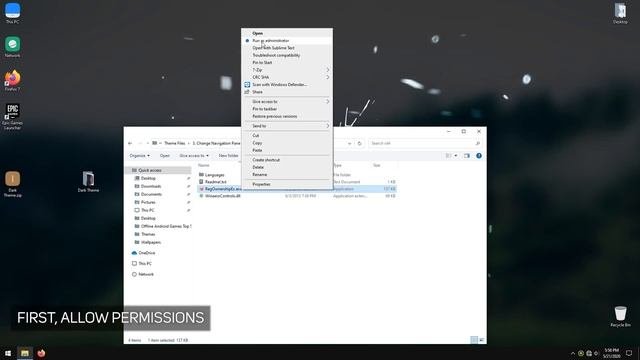This screenshot has height=360, width=640.
Task: Open Themes folder in navigation pane
Action: point(148,234)
